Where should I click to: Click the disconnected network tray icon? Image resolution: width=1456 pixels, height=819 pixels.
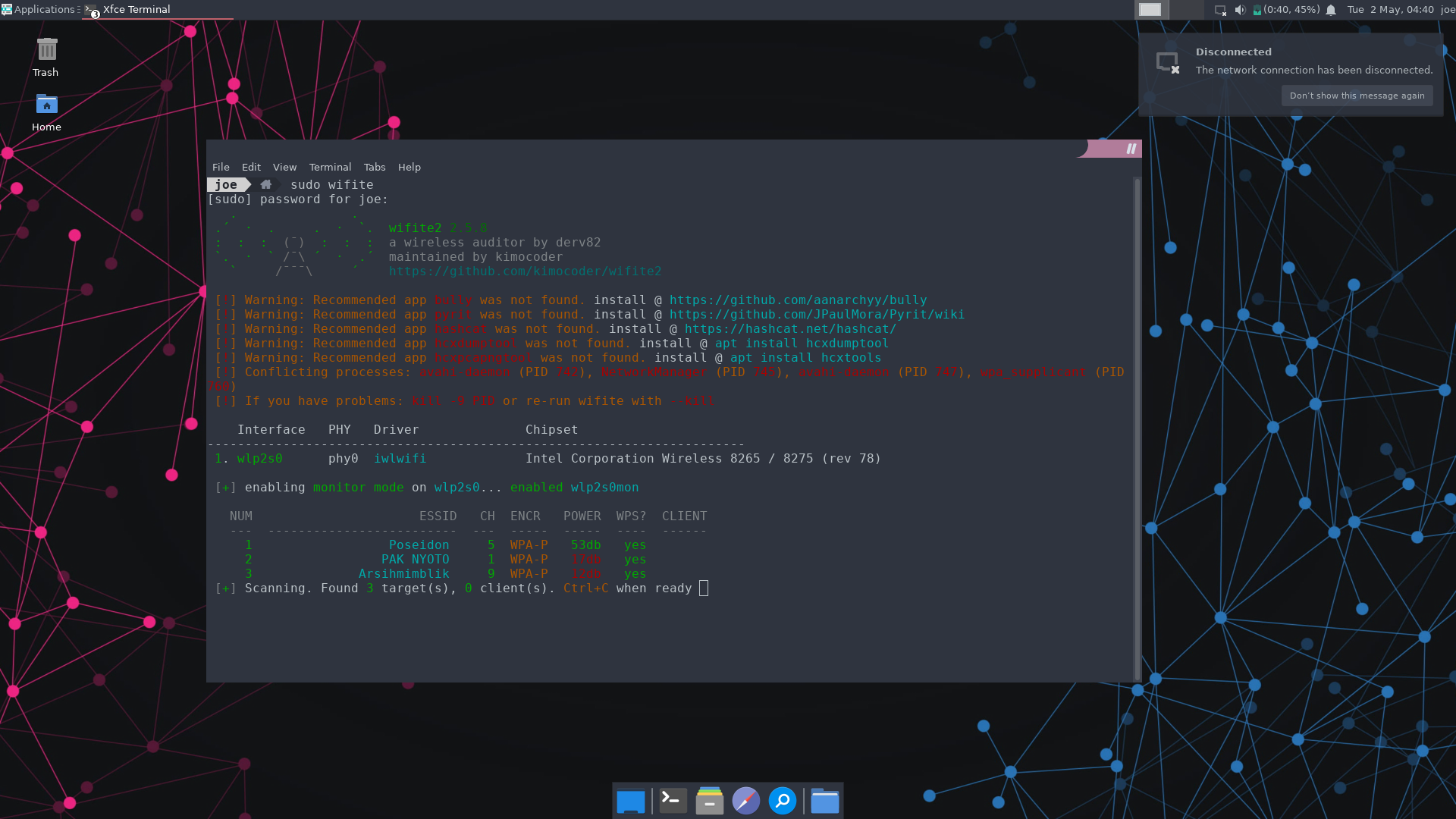click(x=1220, y=10)
